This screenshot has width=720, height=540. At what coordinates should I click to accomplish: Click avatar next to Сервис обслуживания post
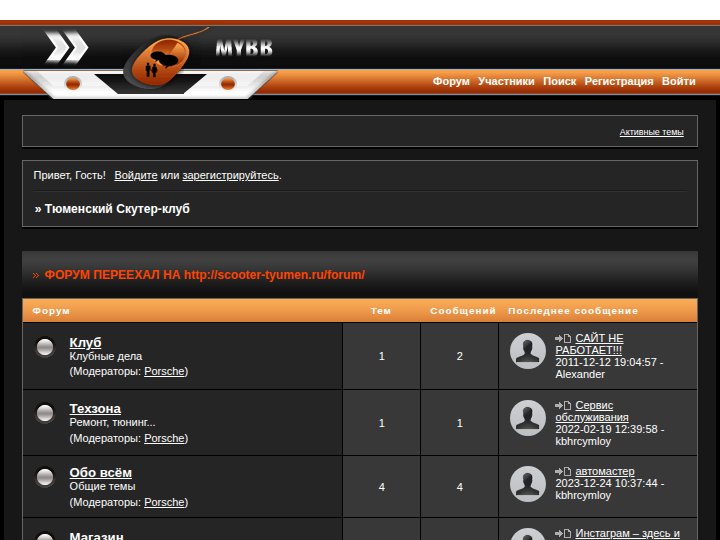pyautogui.click(x=528, y=418)
